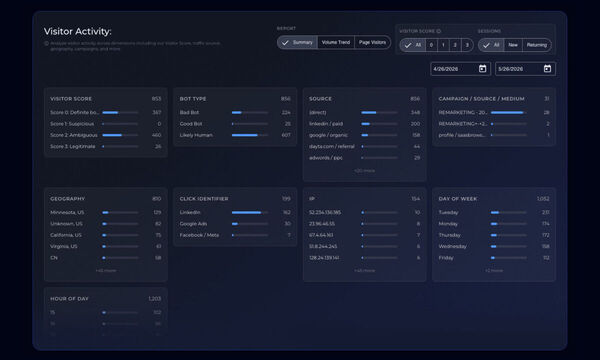The height and width of the screenshot is (360, 600).
Task: Select Friday in Day of Week
Action: pyautogui.click(x=494, y=258)
